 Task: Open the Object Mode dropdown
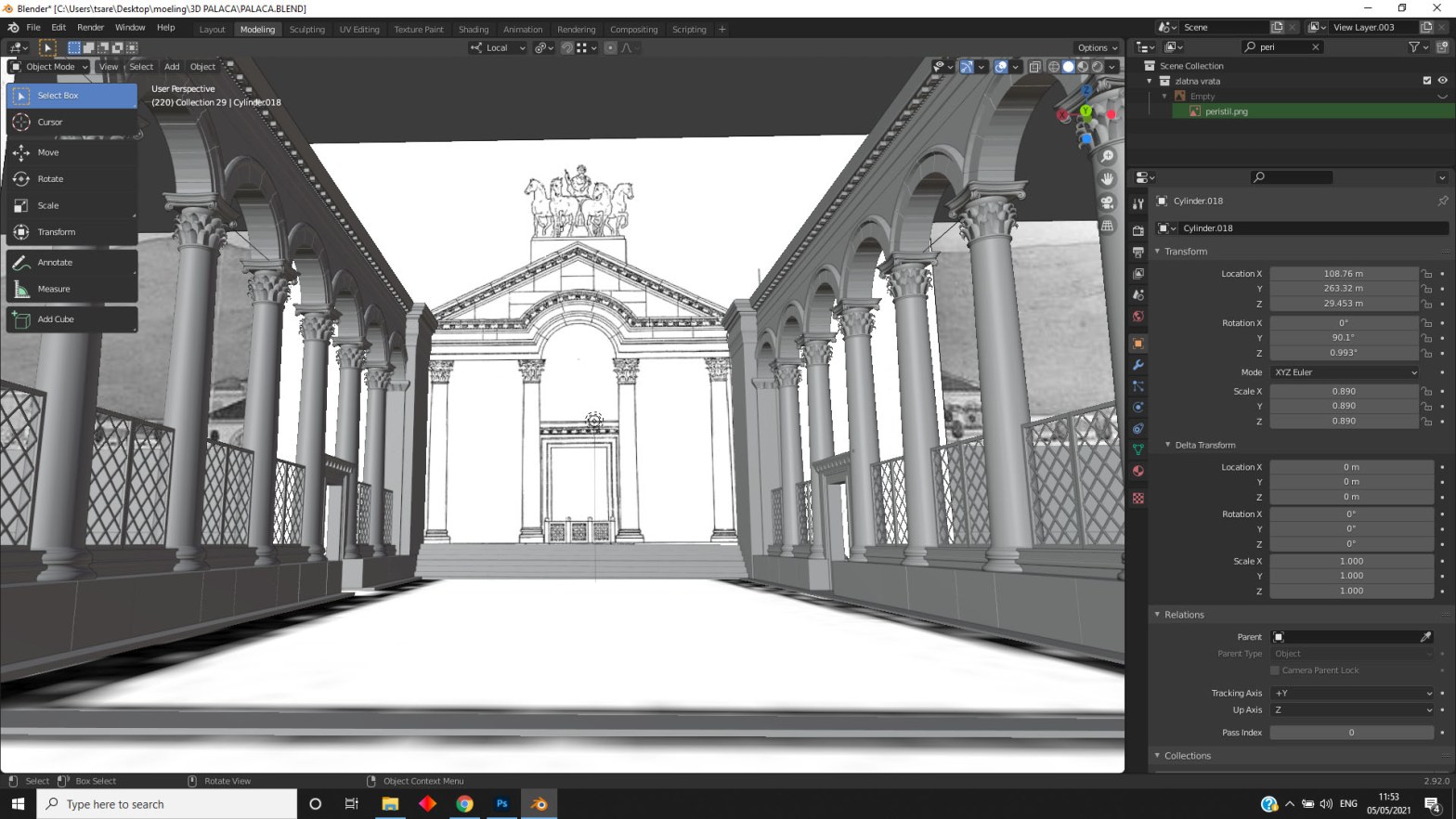[x=50, y=67]
